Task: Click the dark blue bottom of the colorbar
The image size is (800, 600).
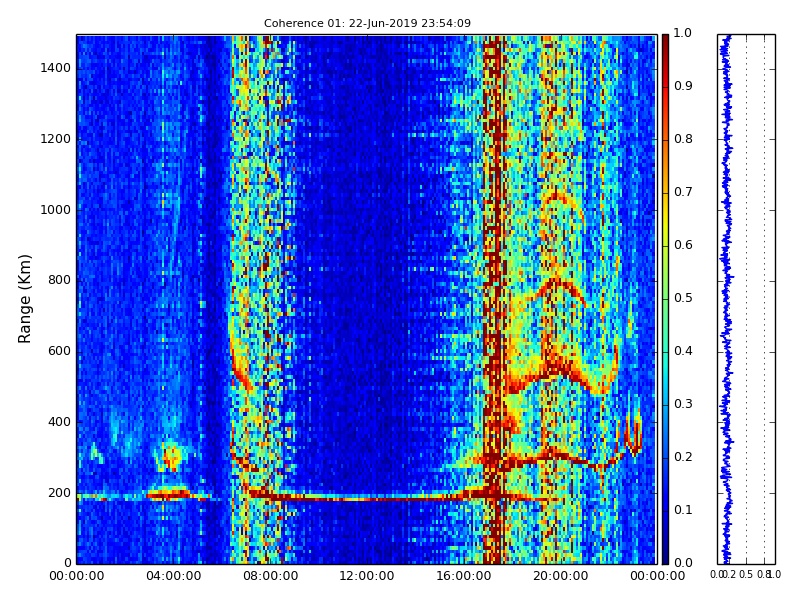Action: tap(665, 554)
